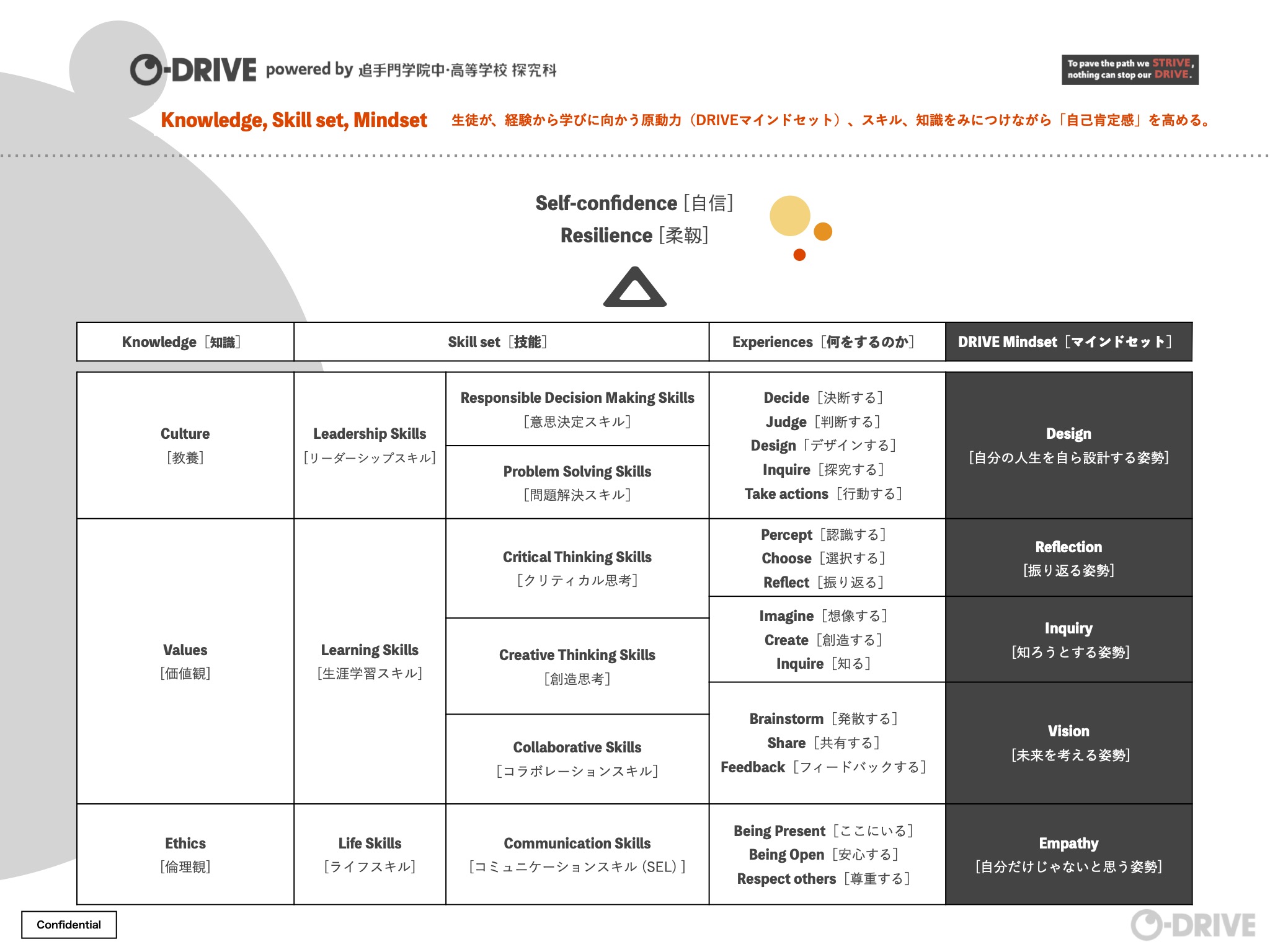The height and width of the screenshot is (952, 1270).
Task: Click the STRIVE DRIVE slogan badge
Action: 1129,69
